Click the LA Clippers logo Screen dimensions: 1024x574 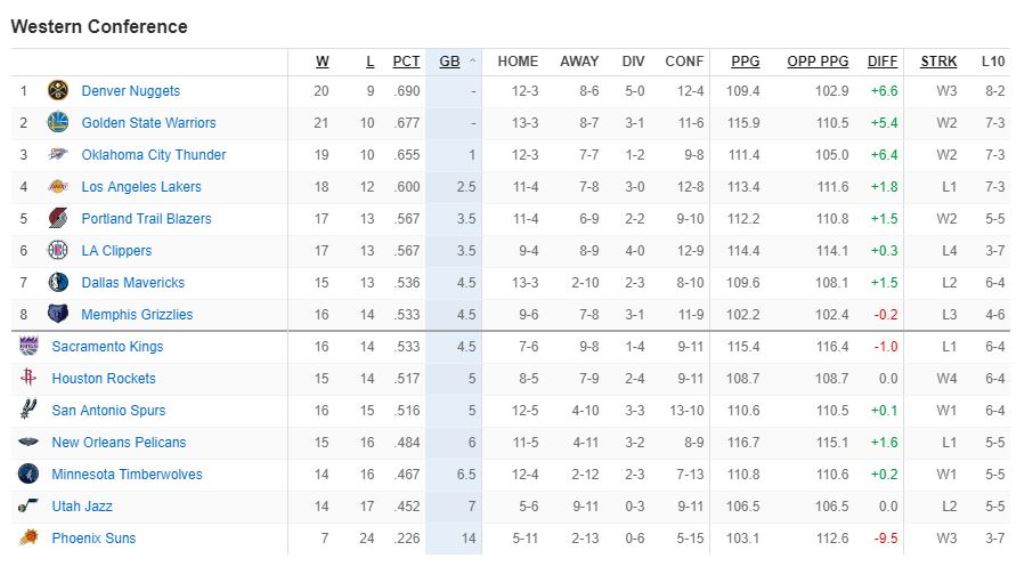coord(58,251)
